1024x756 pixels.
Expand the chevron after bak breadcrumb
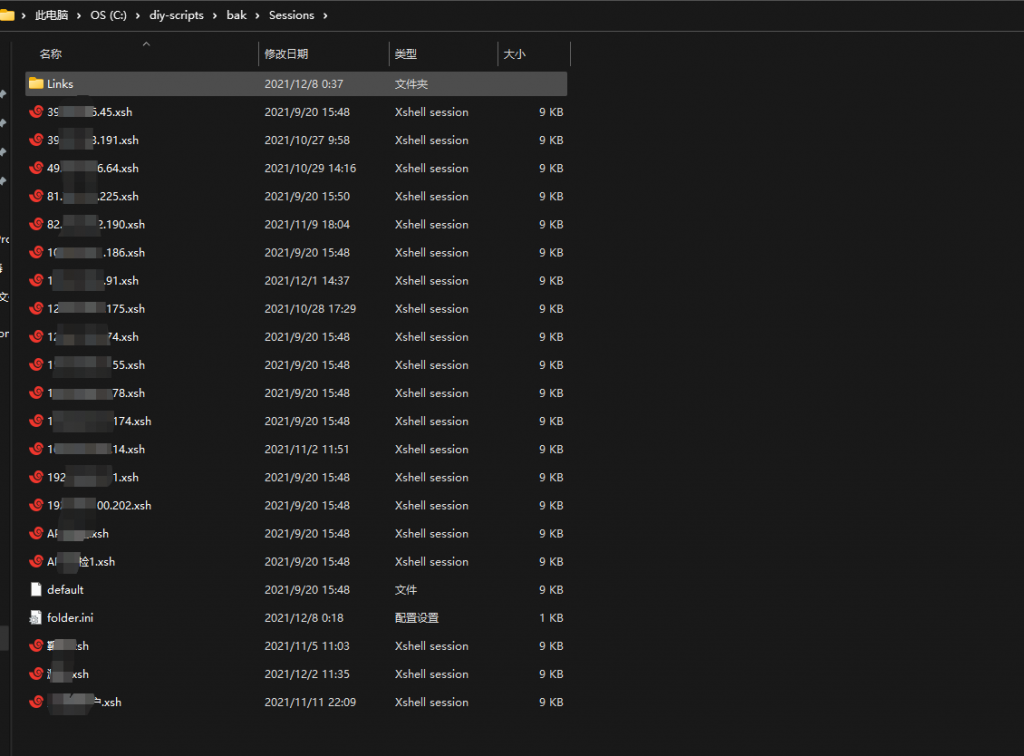(x=257, y=16)
